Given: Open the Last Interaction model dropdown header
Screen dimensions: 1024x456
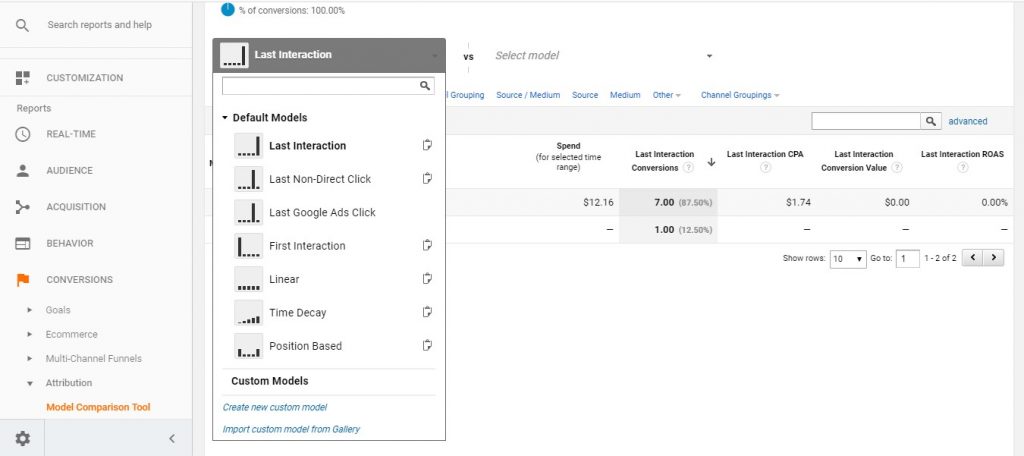Looking at the screenshot, I should (329, 55).
